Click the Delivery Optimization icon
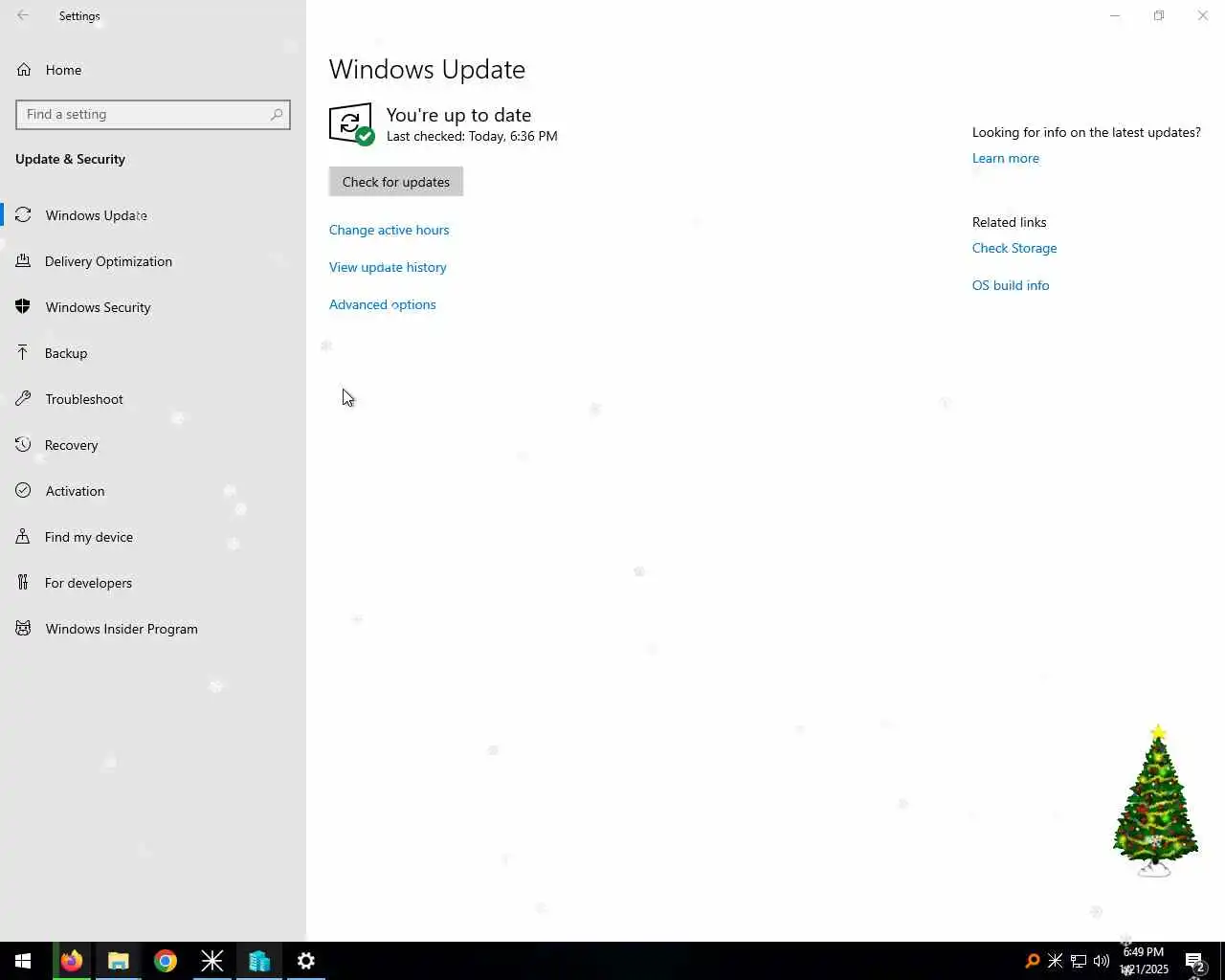 coord(23,261)
